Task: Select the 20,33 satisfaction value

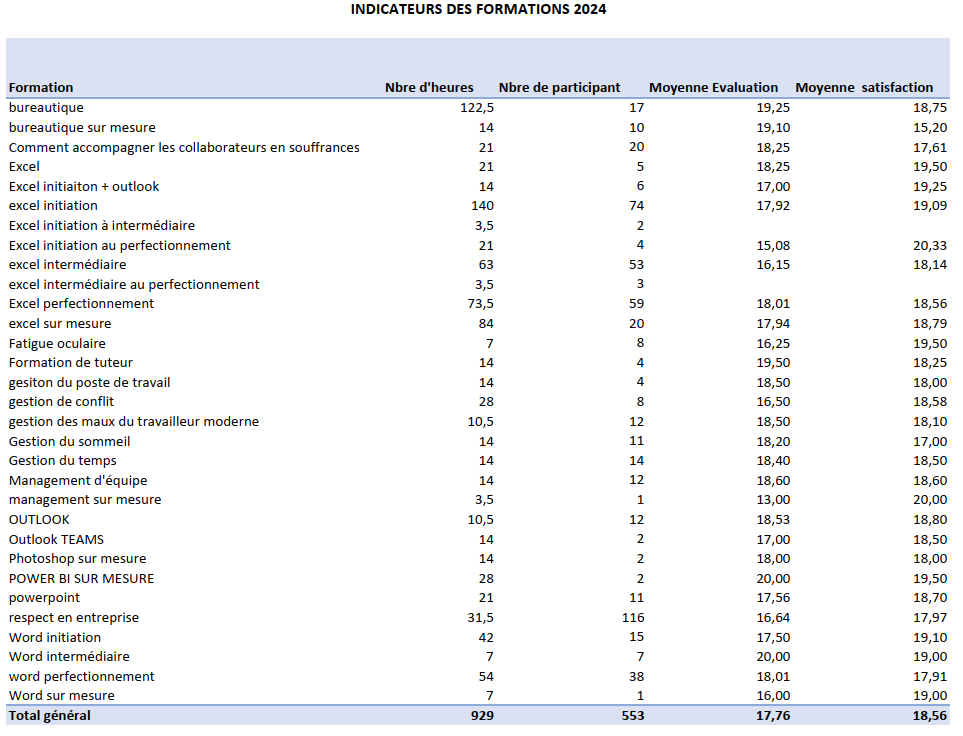Action: (929, 245)
